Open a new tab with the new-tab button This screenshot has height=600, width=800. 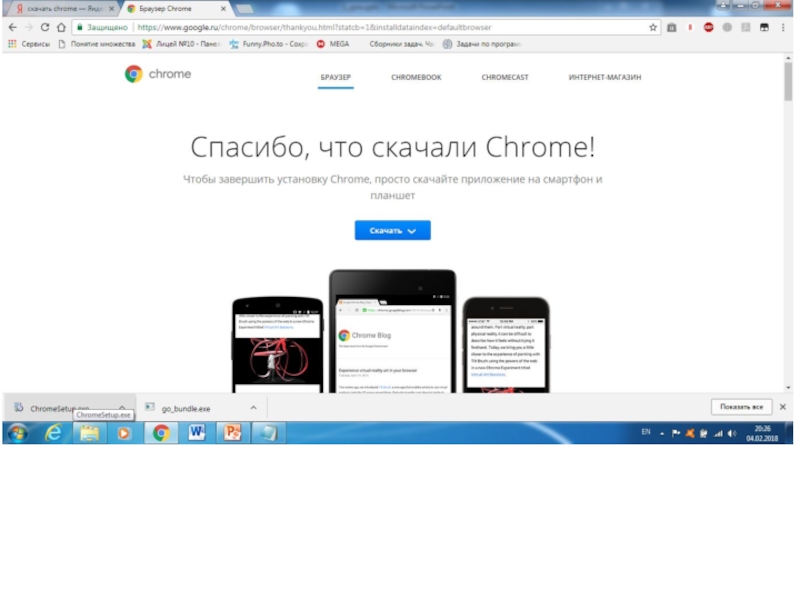[x=245, y=9]
